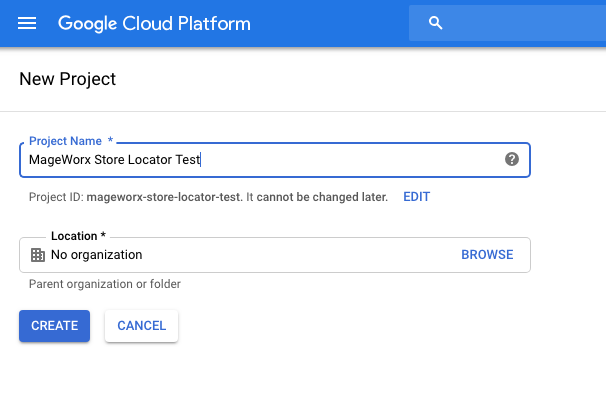Click the 'New Project' heading
Screen dimensions: 606x403
coord(68,79)
